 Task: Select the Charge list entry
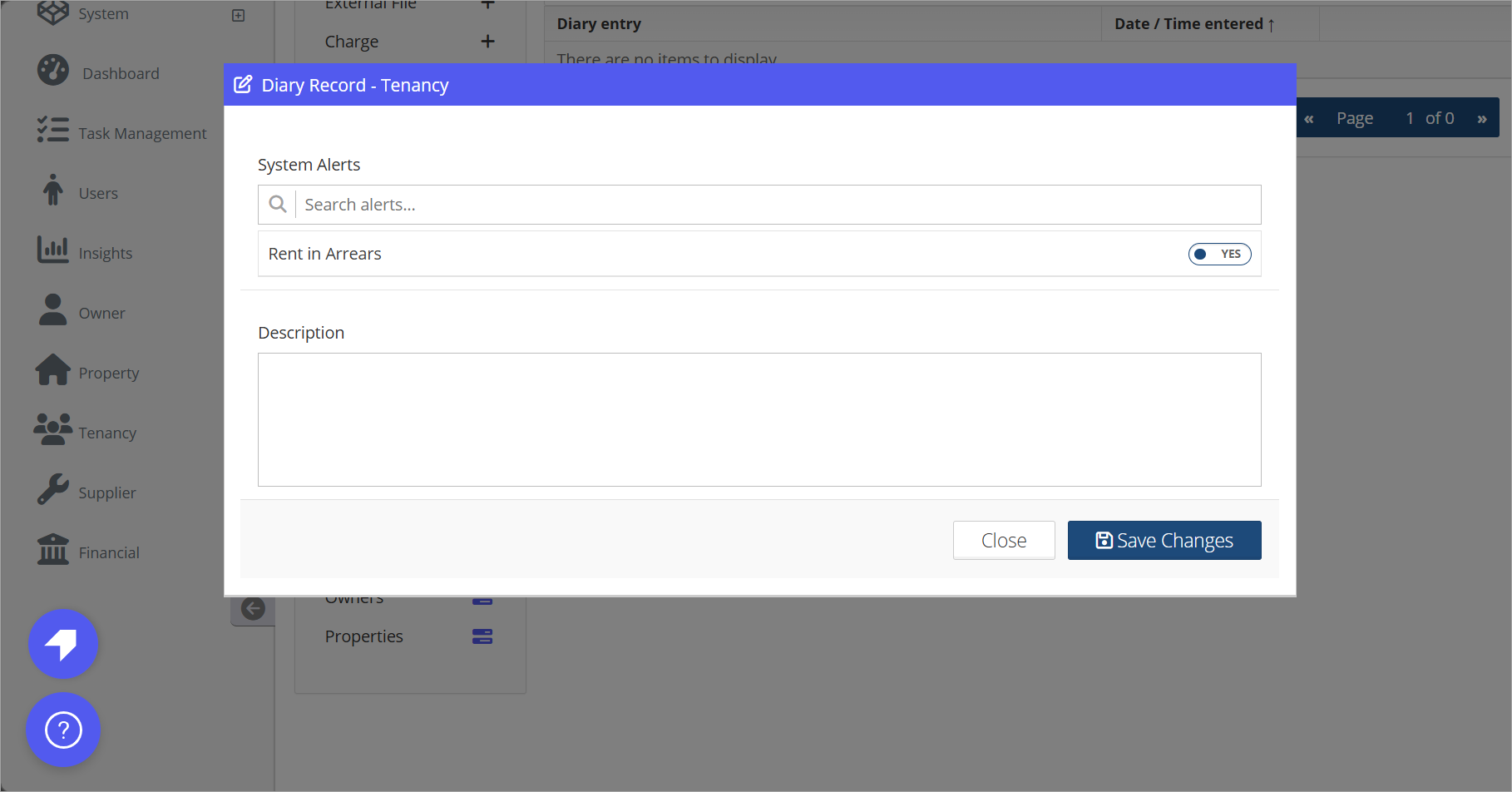(x=352, y=42)
